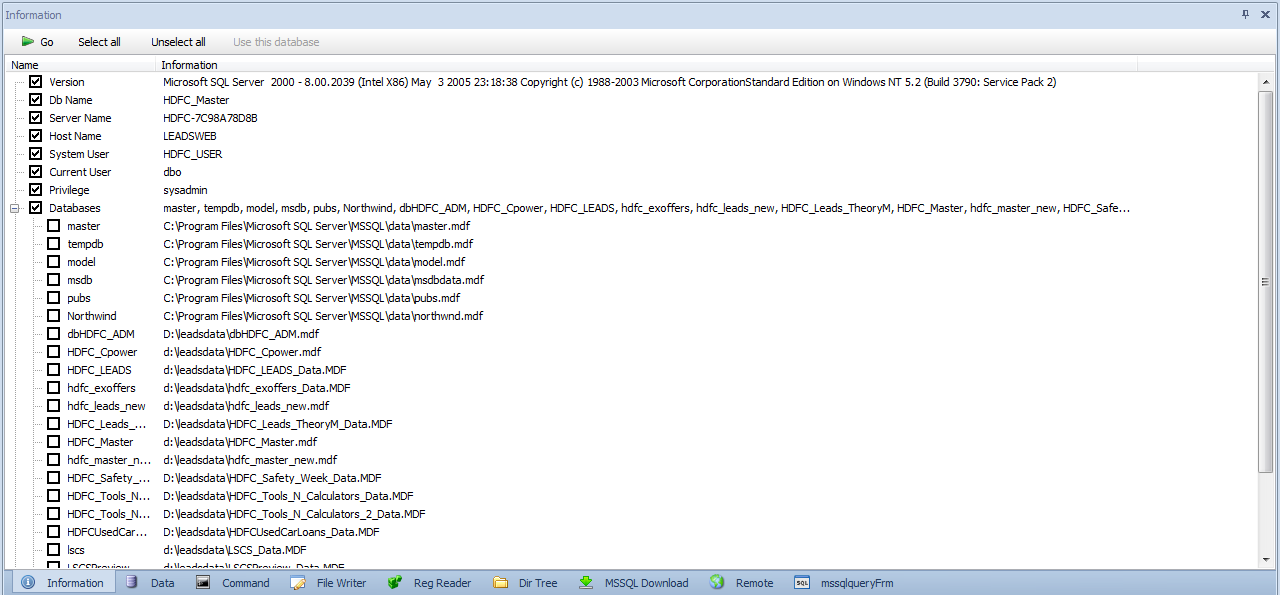This screenshot has height=595, width=1280.
Task: Click the Select all button
Action: click(x=100, y=42)
